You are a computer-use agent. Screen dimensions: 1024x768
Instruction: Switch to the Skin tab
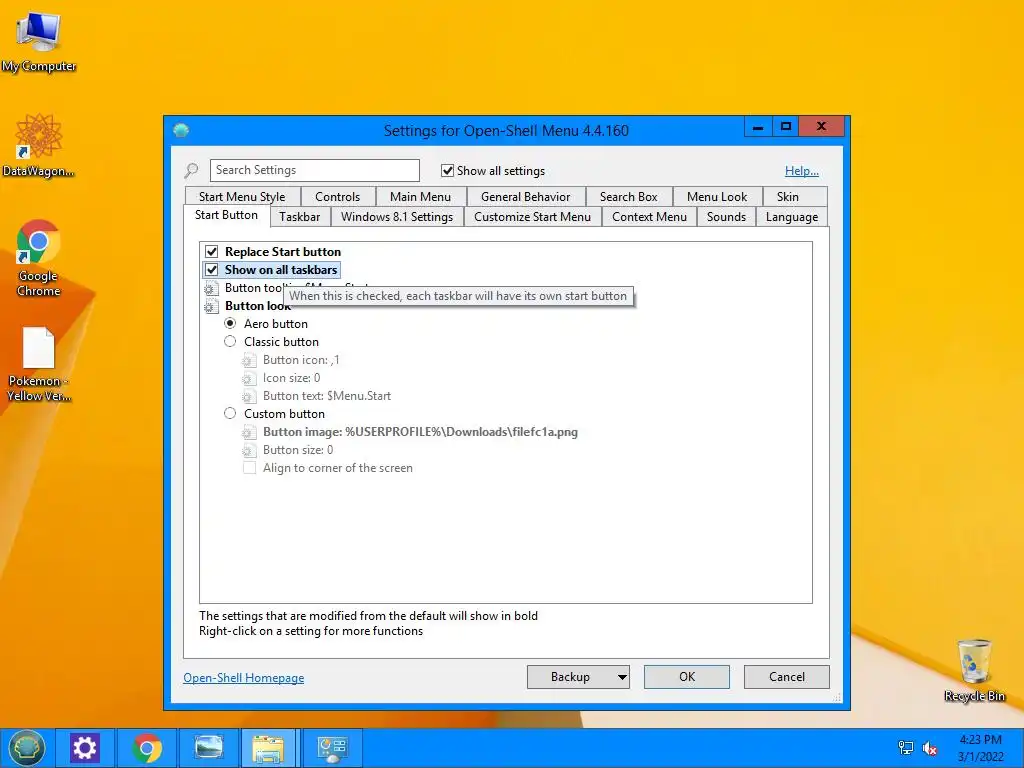click(788, 197)
